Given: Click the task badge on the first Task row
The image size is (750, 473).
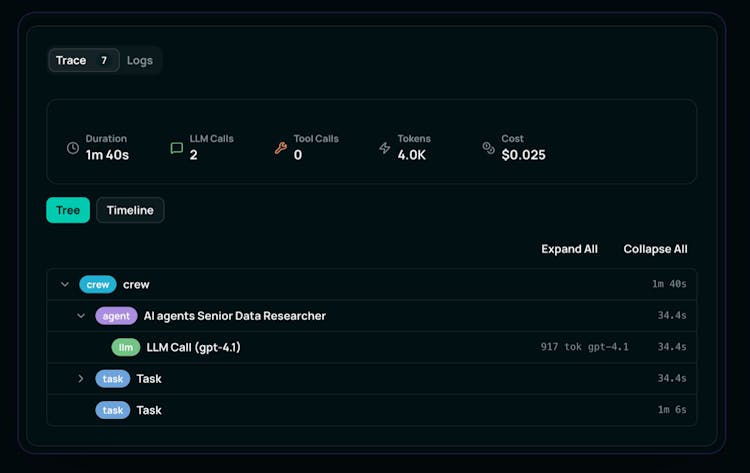Looking at the screenshot, I should [x=113, y=379].
